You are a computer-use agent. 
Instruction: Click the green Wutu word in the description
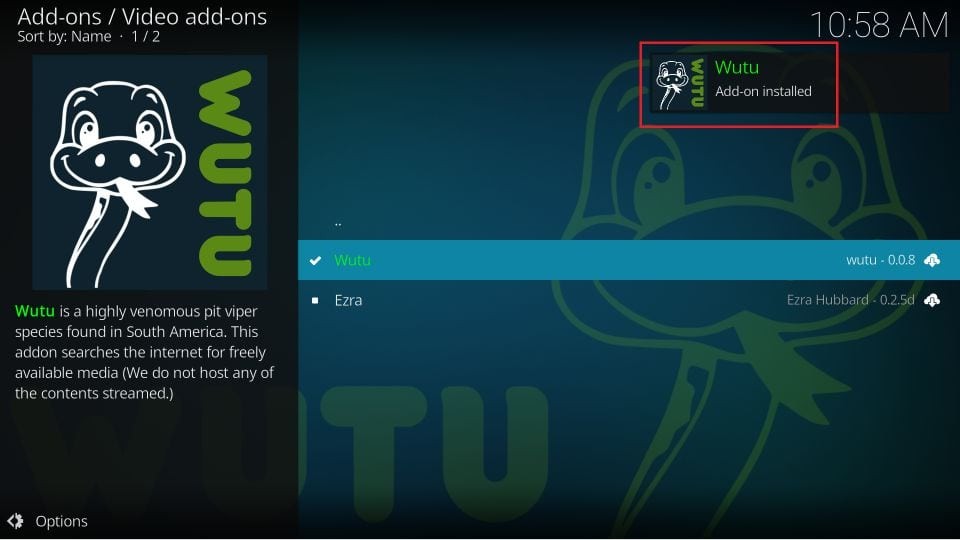35,311
